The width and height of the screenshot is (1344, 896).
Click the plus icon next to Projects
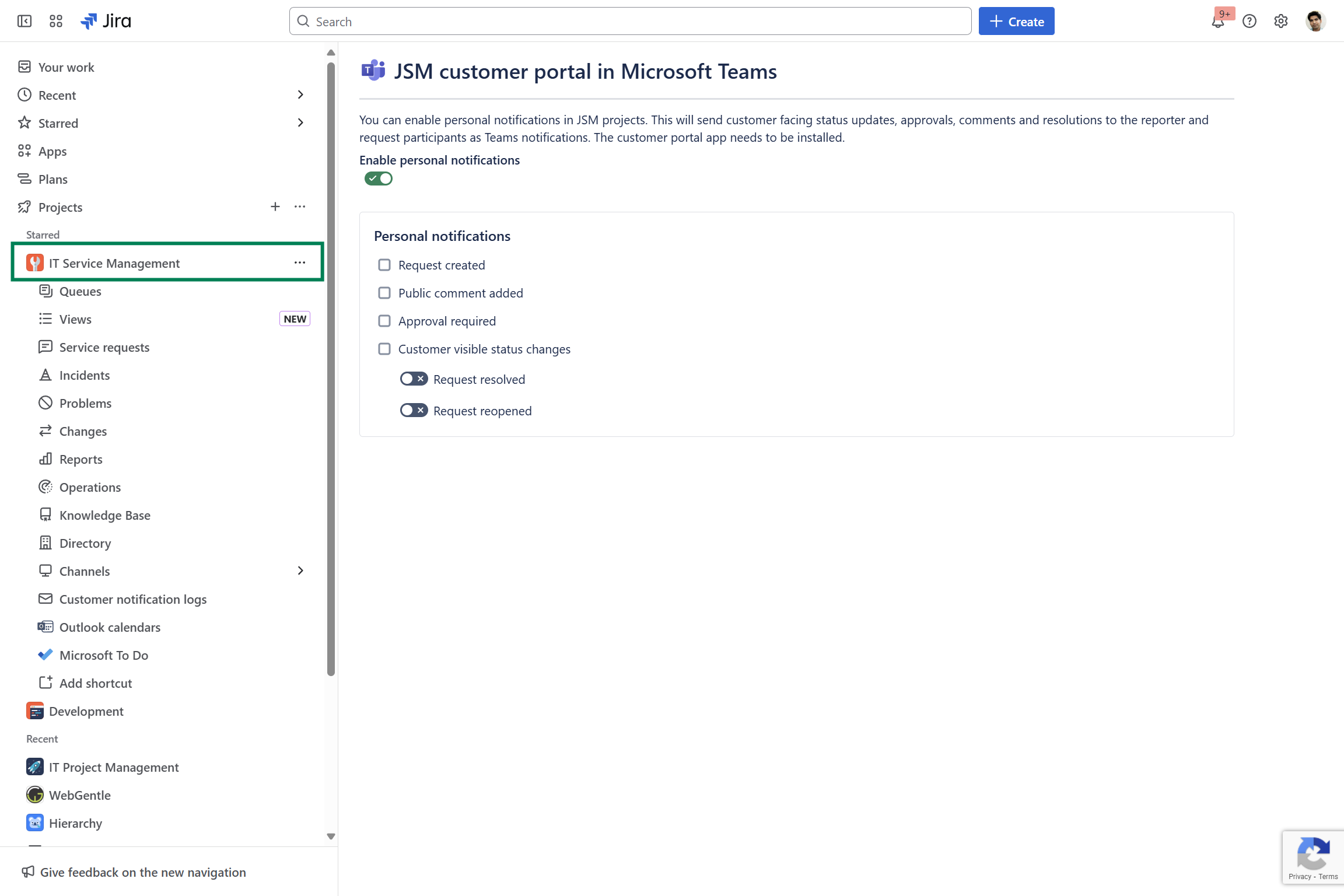click(275, 206)
